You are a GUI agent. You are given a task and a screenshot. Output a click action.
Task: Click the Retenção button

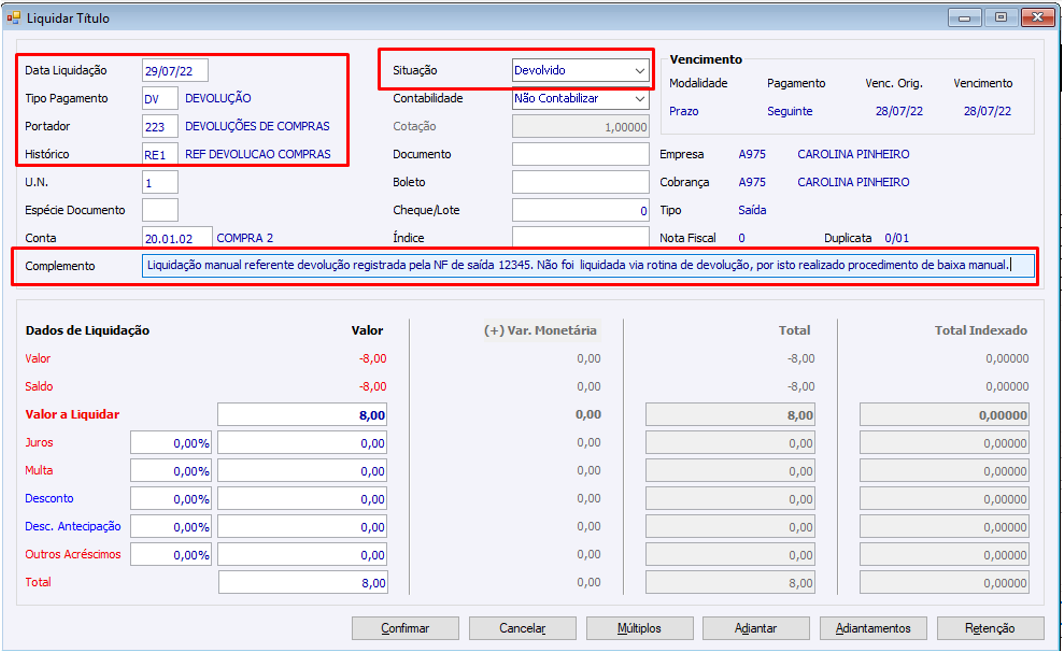click(x=990, y=628)
